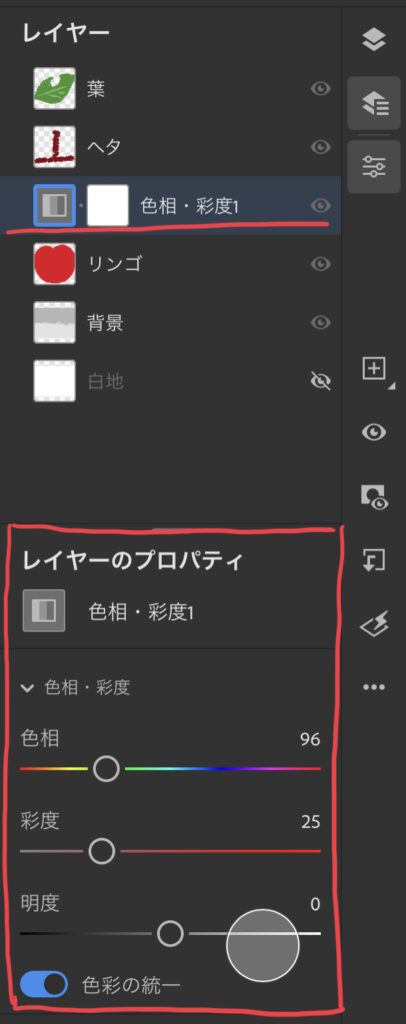
Task: Select the detailed layers view icon
Action: 374,103
